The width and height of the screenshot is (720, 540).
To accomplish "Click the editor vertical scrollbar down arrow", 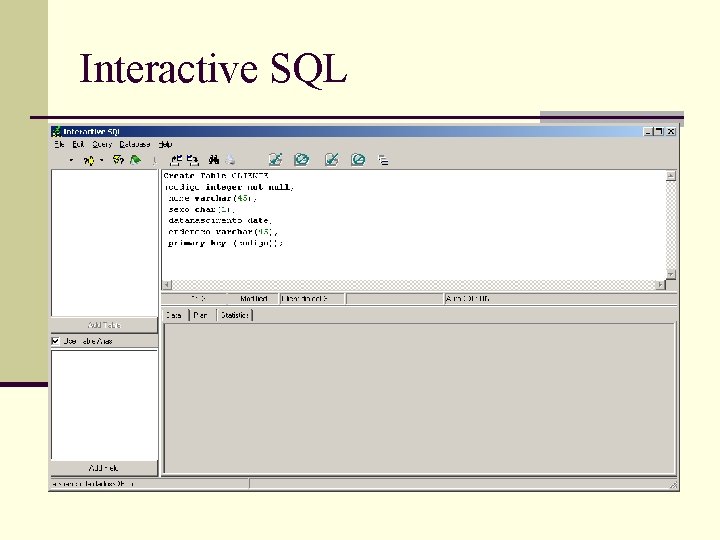I will (671, 274).
